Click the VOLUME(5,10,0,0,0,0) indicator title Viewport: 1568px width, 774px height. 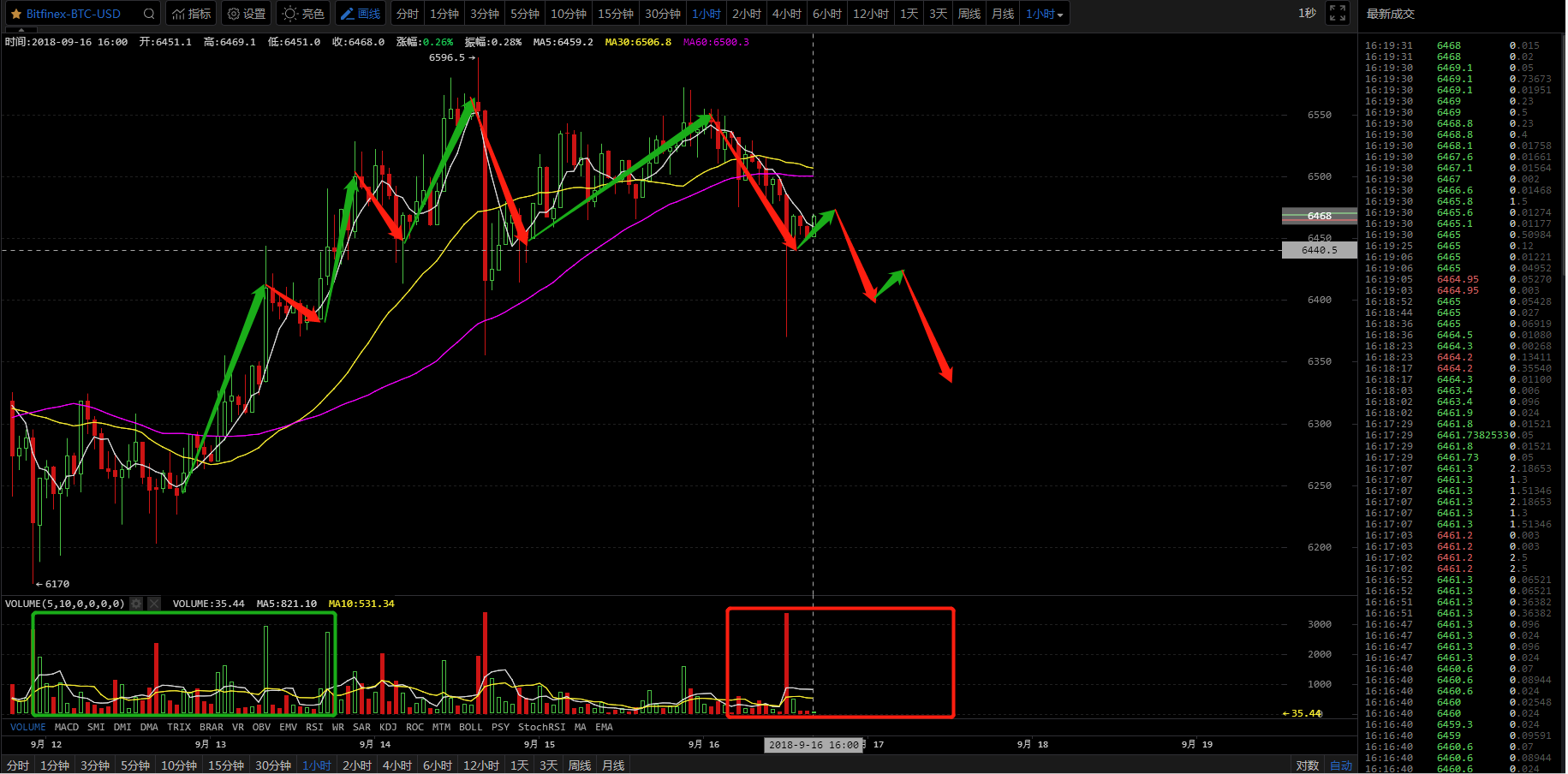[x=65, y=604]
